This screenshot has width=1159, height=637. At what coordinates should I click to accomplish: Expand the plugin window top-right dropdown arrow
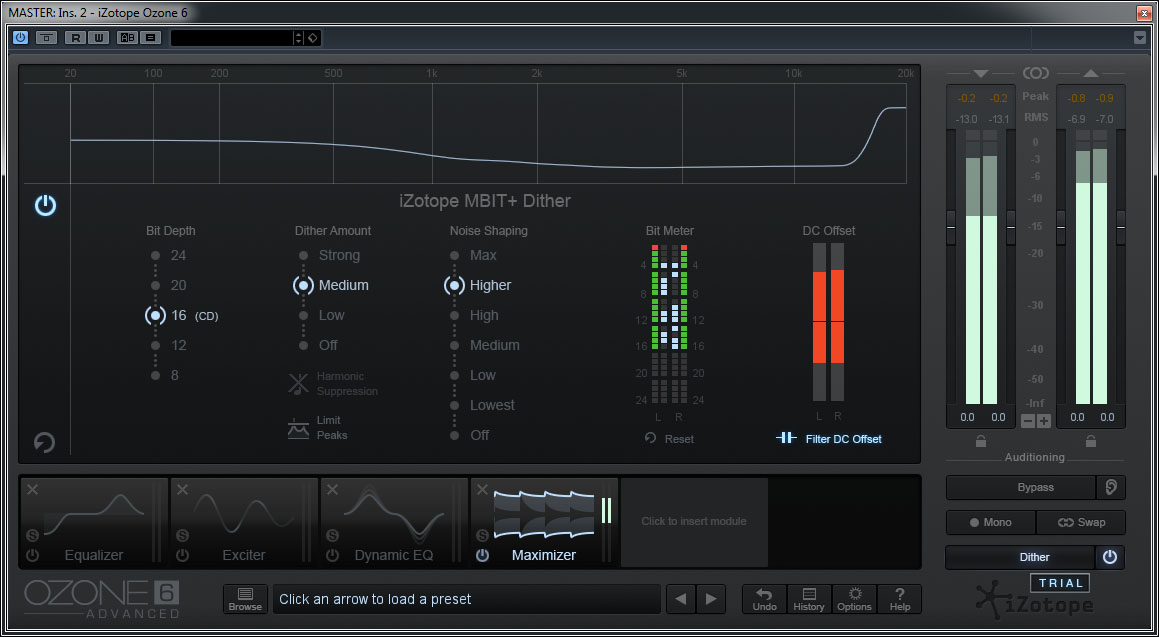1140,38
